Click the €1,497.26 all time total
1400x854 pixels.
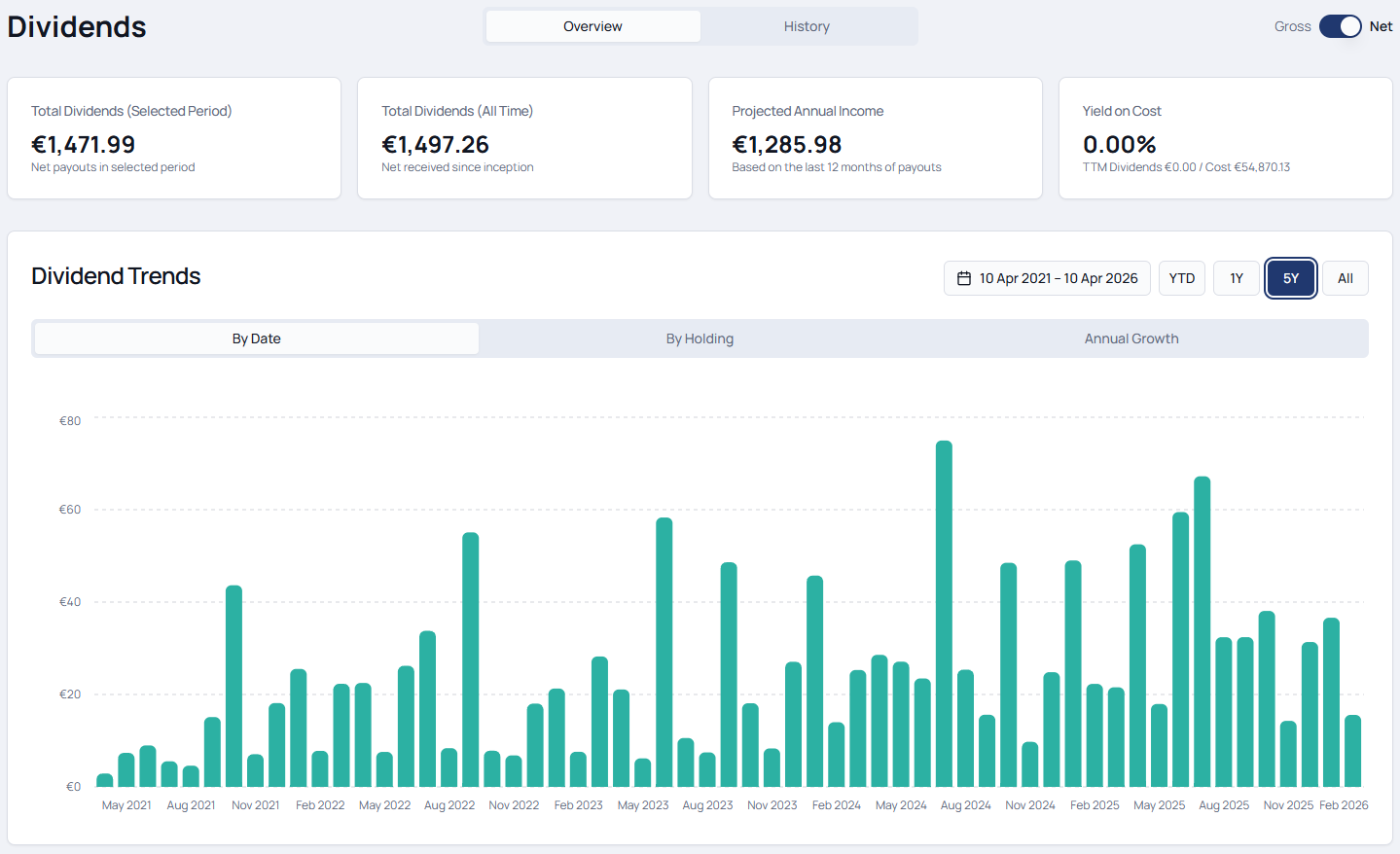point(435,145)
